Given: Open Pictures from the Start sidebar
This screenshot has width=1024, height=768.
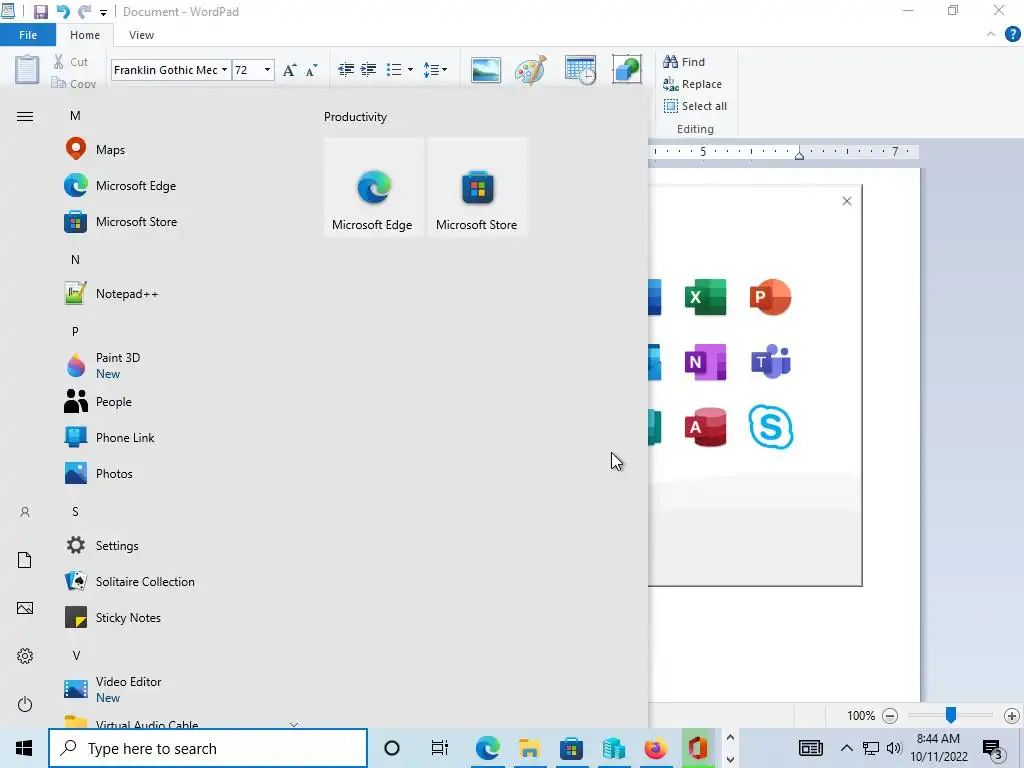Looking at the screenshot, I should pos(25,608).
